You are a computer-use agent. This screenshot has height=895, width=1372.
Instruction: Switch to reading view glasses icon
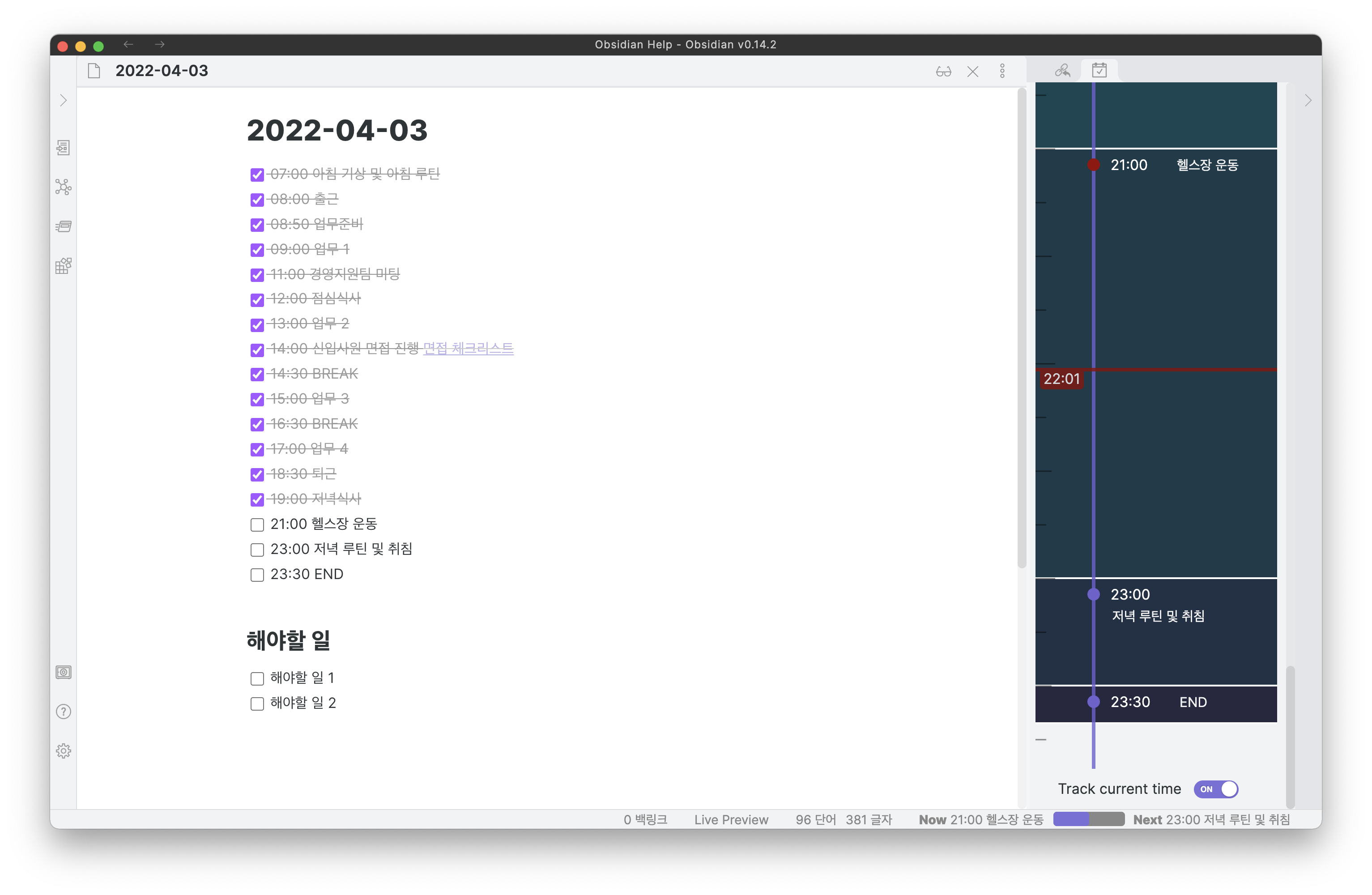943,72
